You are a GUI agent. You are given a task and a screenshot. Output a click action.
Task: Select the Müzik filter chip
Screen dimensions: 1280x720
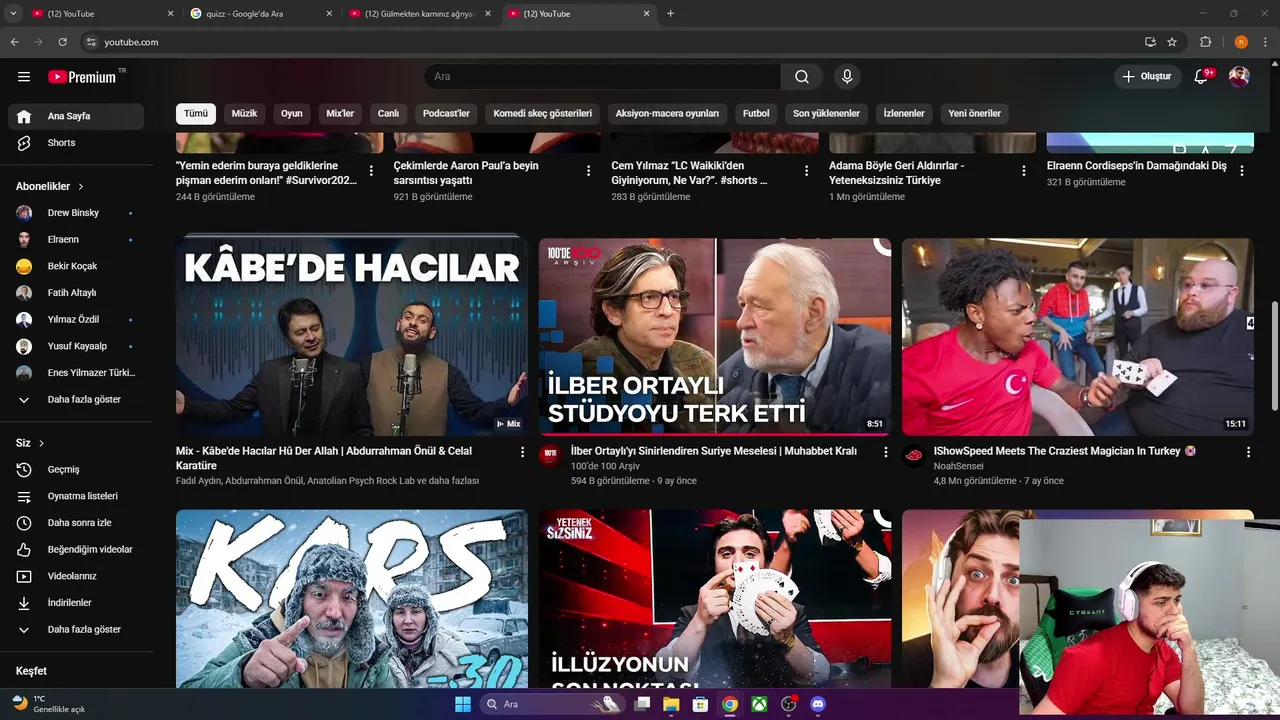coord(244,114)
